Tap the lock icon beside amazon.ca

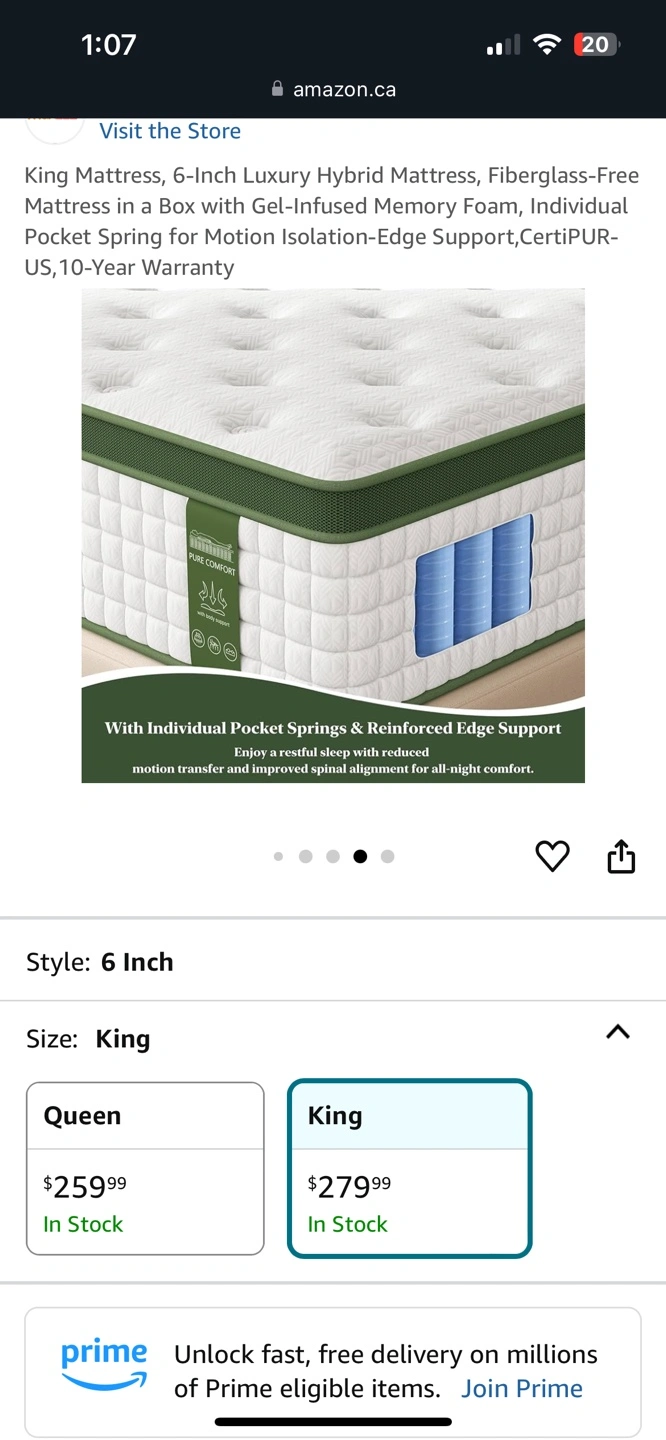tap(278, 89)
